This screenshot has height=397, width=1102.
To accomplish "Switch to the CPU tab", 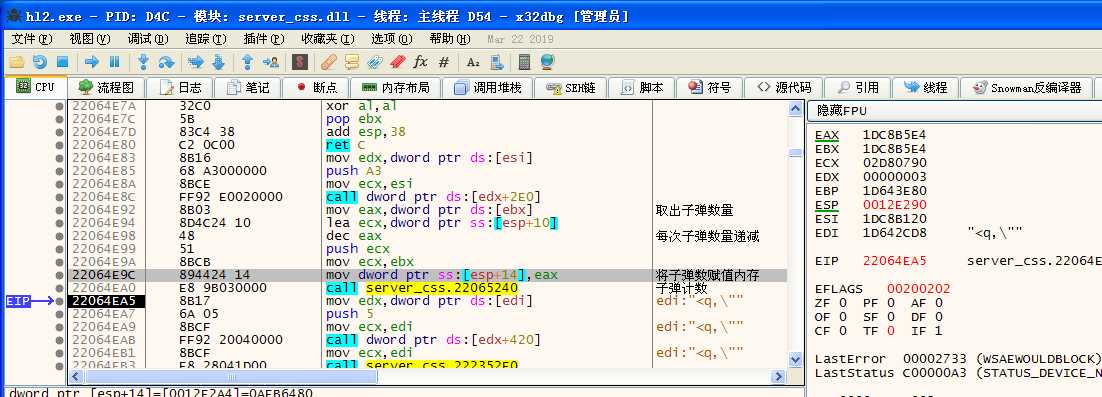I will click(x=35, y=87).
